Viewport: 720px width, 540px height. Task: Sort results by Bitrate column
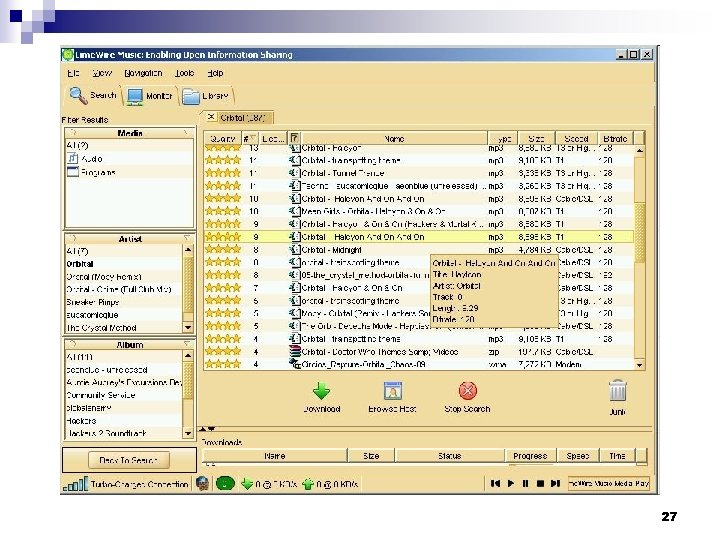click(x=615, y=138)
